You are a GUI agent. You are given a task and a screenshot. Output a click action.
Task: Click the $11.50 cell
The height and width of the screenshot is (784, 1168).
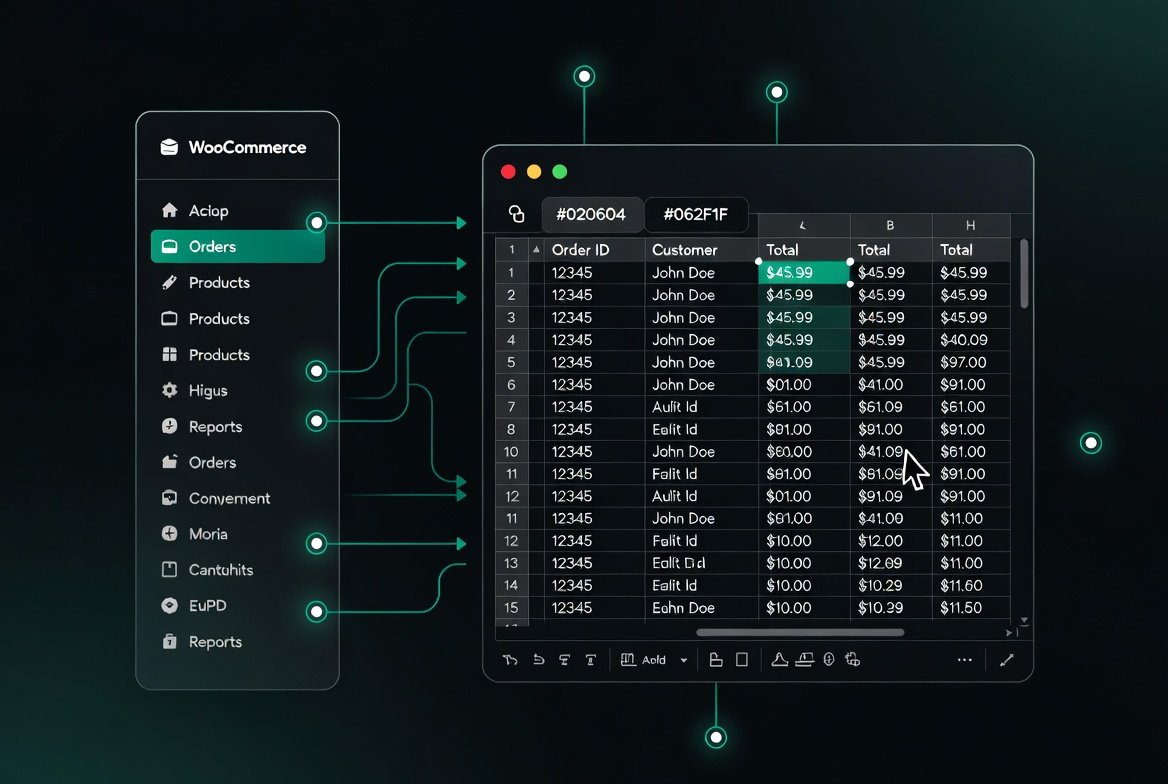click(971, 608)
